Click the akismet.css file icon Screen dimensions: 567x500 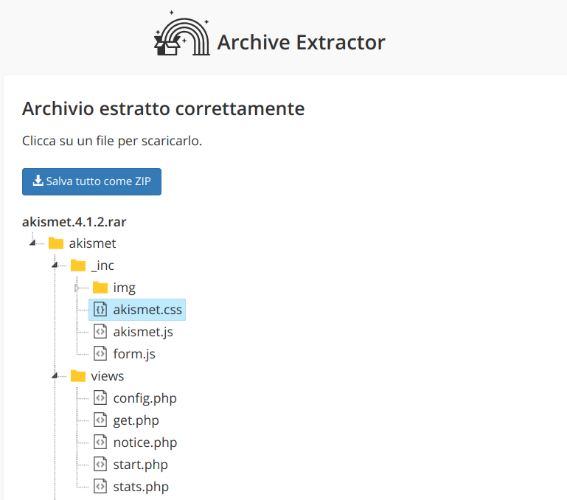pyautogui.click(x=100, y=309)
